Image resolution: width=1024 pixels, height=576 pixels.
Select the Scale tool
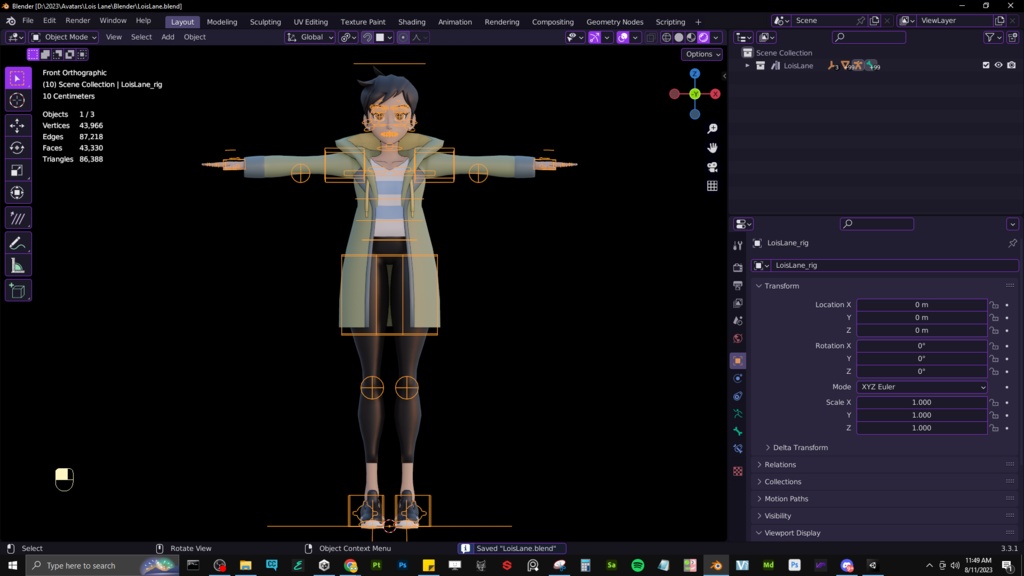pos(17,170)
